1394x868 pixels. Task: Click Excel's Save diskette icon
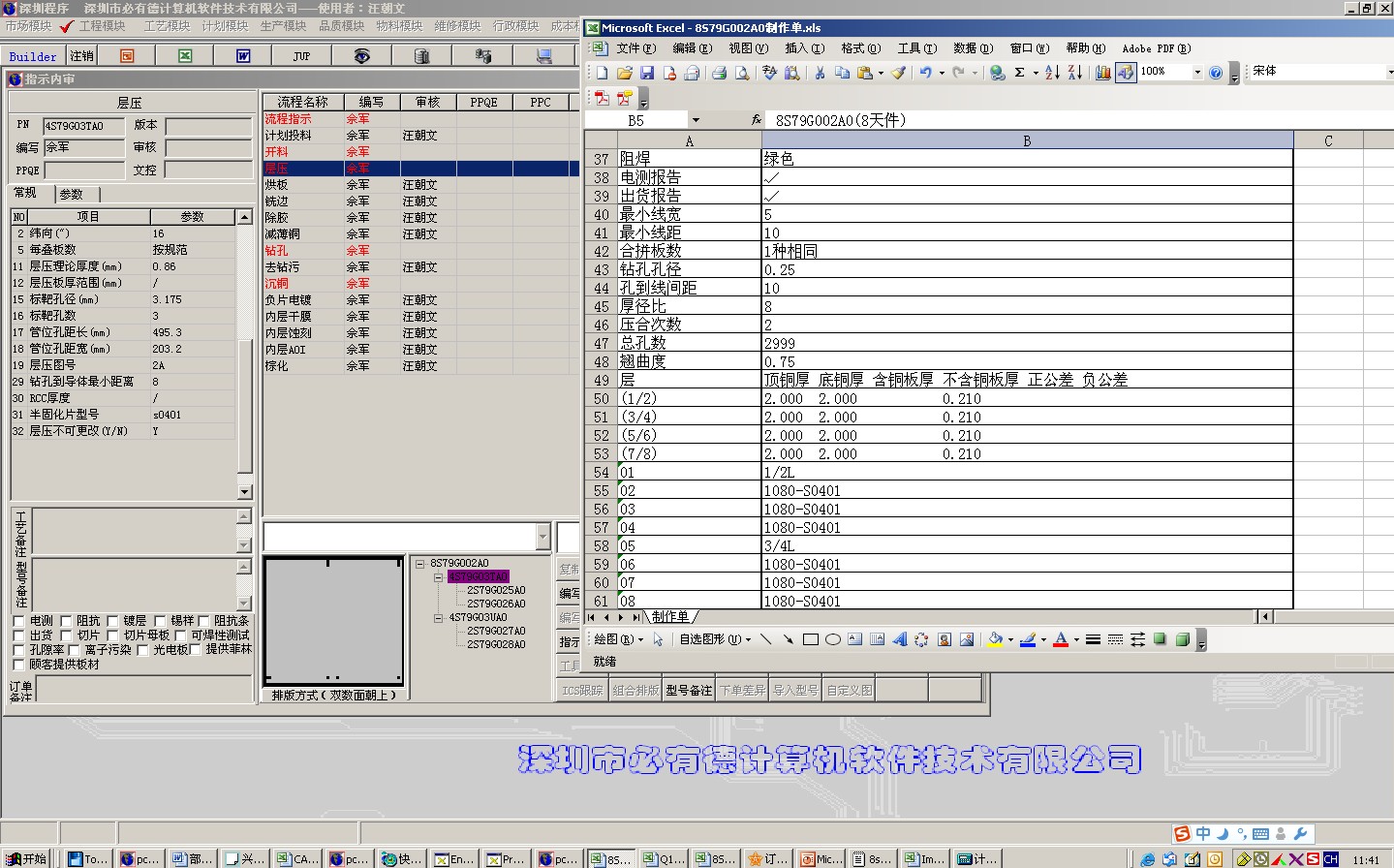click(x=646, y=72)
